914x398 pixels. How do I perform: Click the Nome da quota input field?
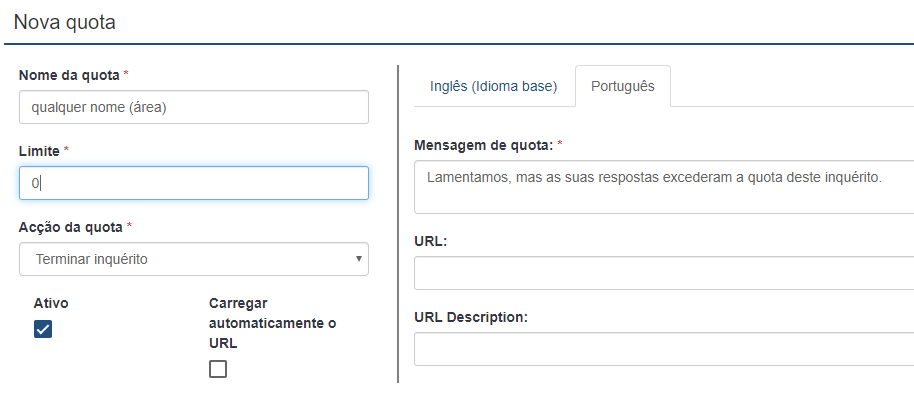pyautogui.click(x=194, y=107)
